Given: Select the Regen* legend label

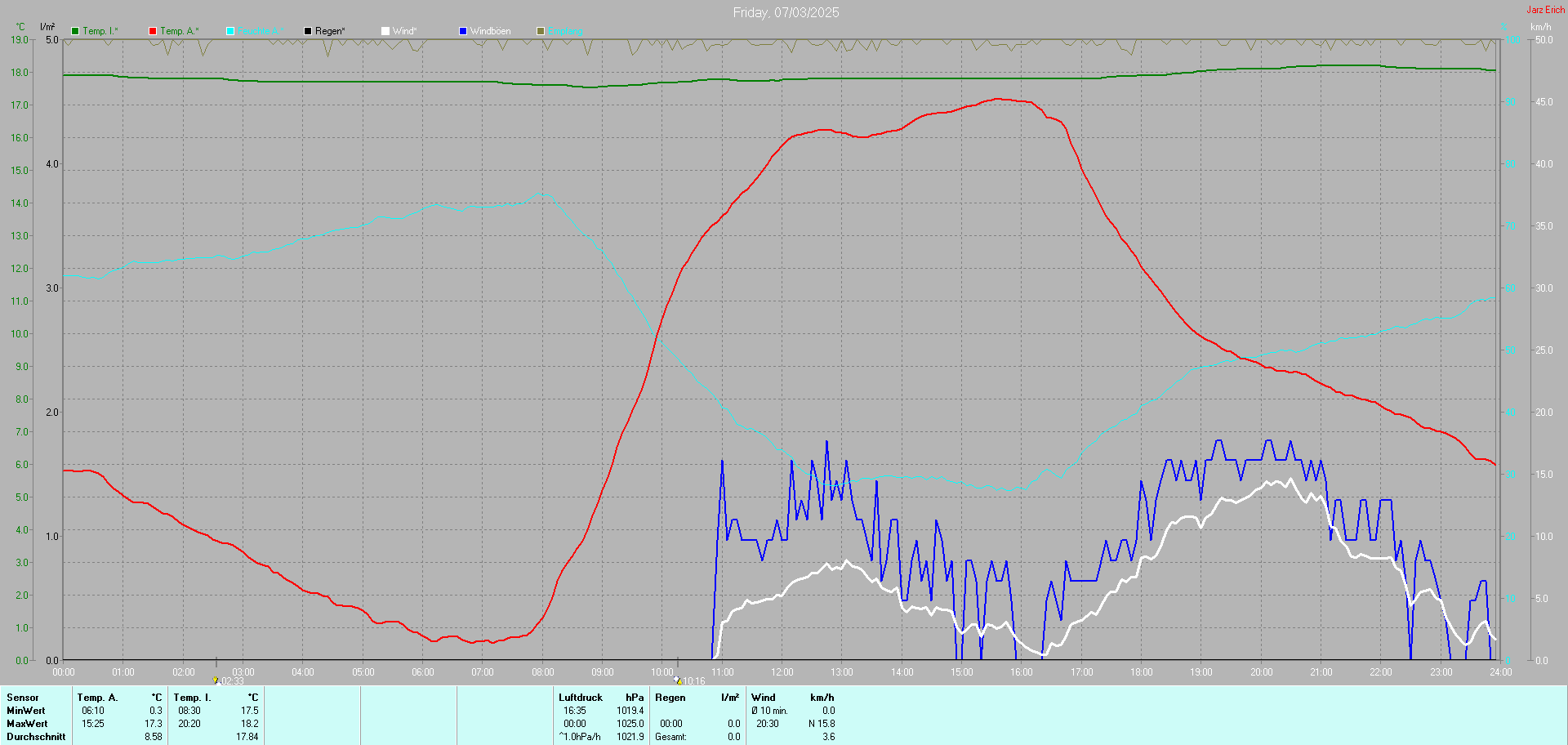Looking at the screenshot, I should coord(330,31).
